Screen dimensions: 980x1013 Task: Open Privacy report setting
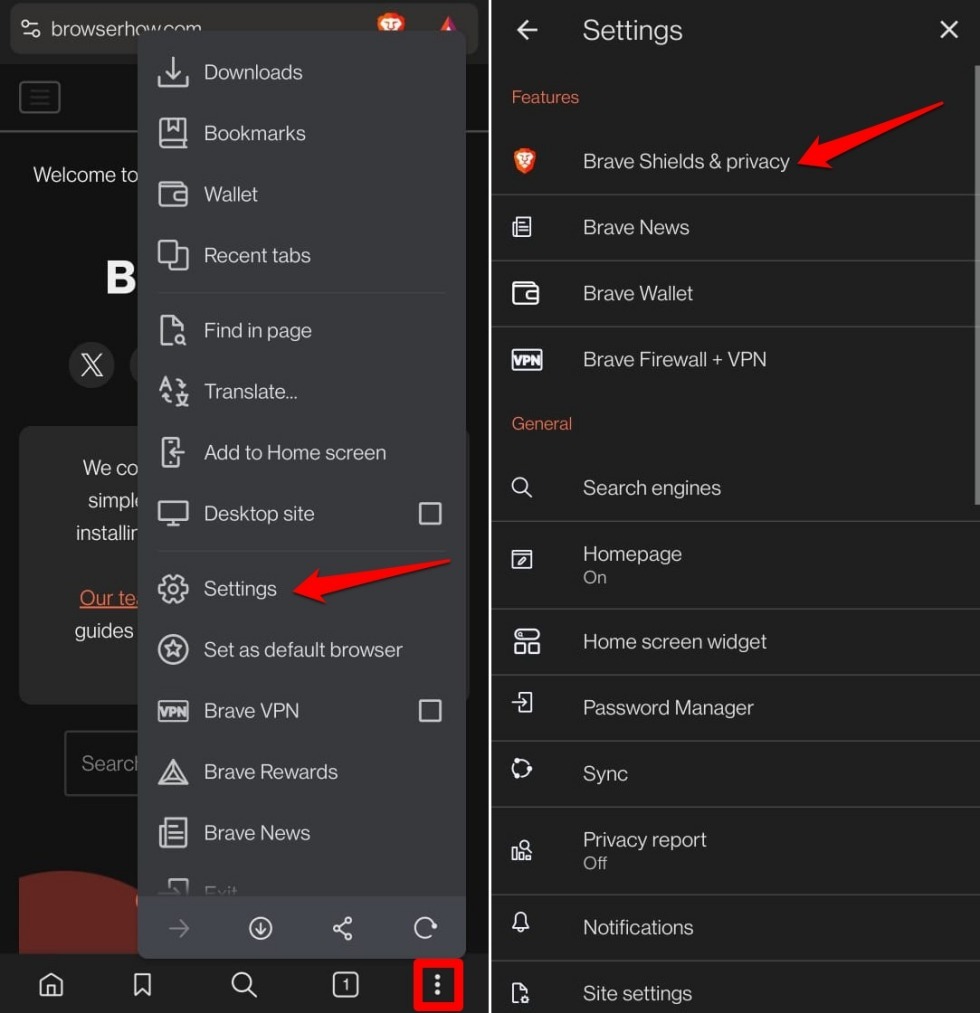click(735, 850)
